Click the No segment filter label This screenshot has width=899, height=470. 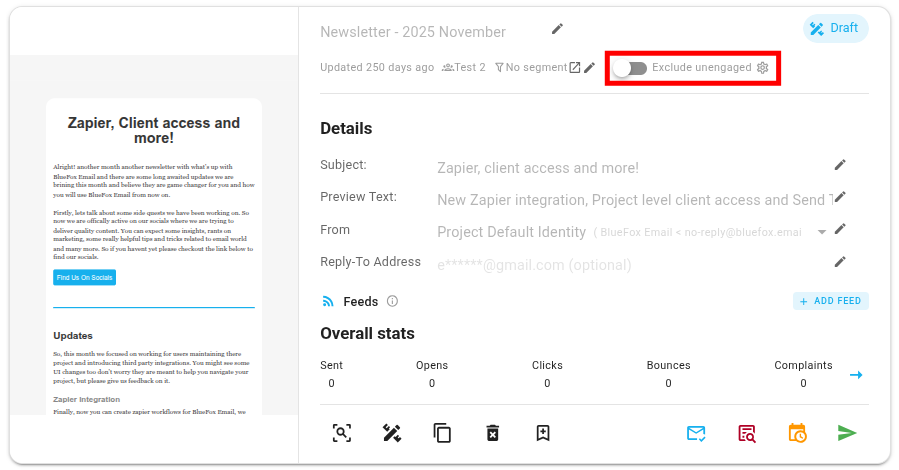click(531, 68)
